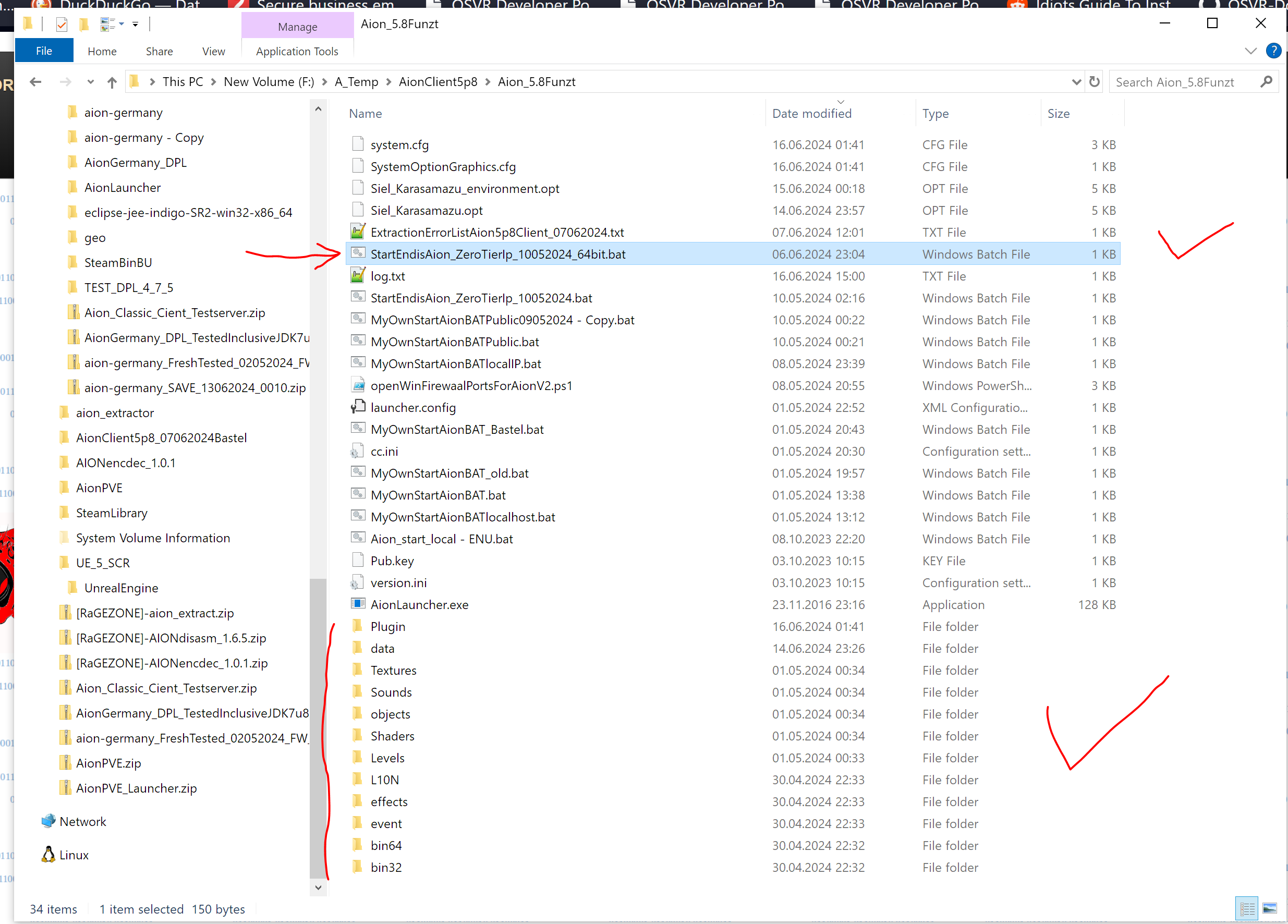
Task: Select the Linux item in sidebar
Action: pyautogui.click(x=74, y=855)
